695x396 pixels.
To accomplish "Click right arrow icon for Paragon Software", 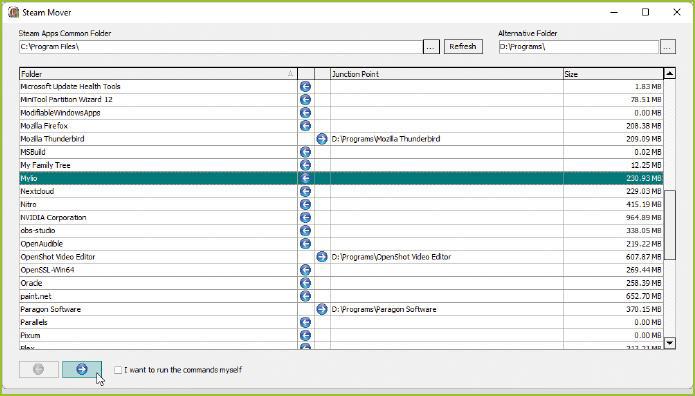I will pyautogui.click(x=322, y=309).
